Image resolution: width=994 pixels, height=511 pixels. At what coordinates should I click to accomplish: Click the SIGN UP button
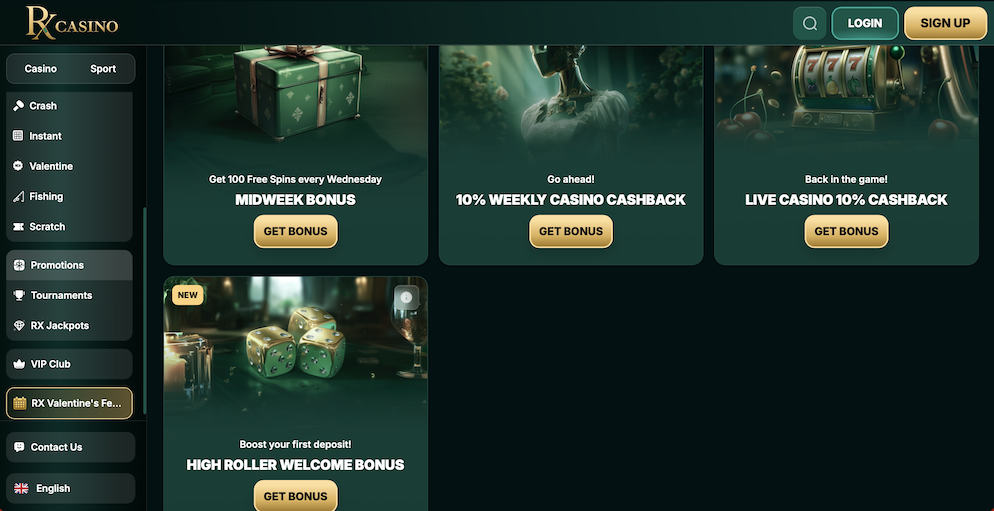(945, 23)
